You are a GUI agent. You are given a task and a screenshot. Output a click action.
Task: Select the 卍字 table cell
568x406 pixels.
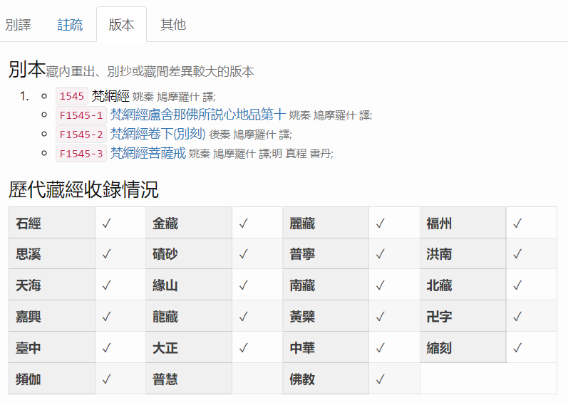point(463,316)
